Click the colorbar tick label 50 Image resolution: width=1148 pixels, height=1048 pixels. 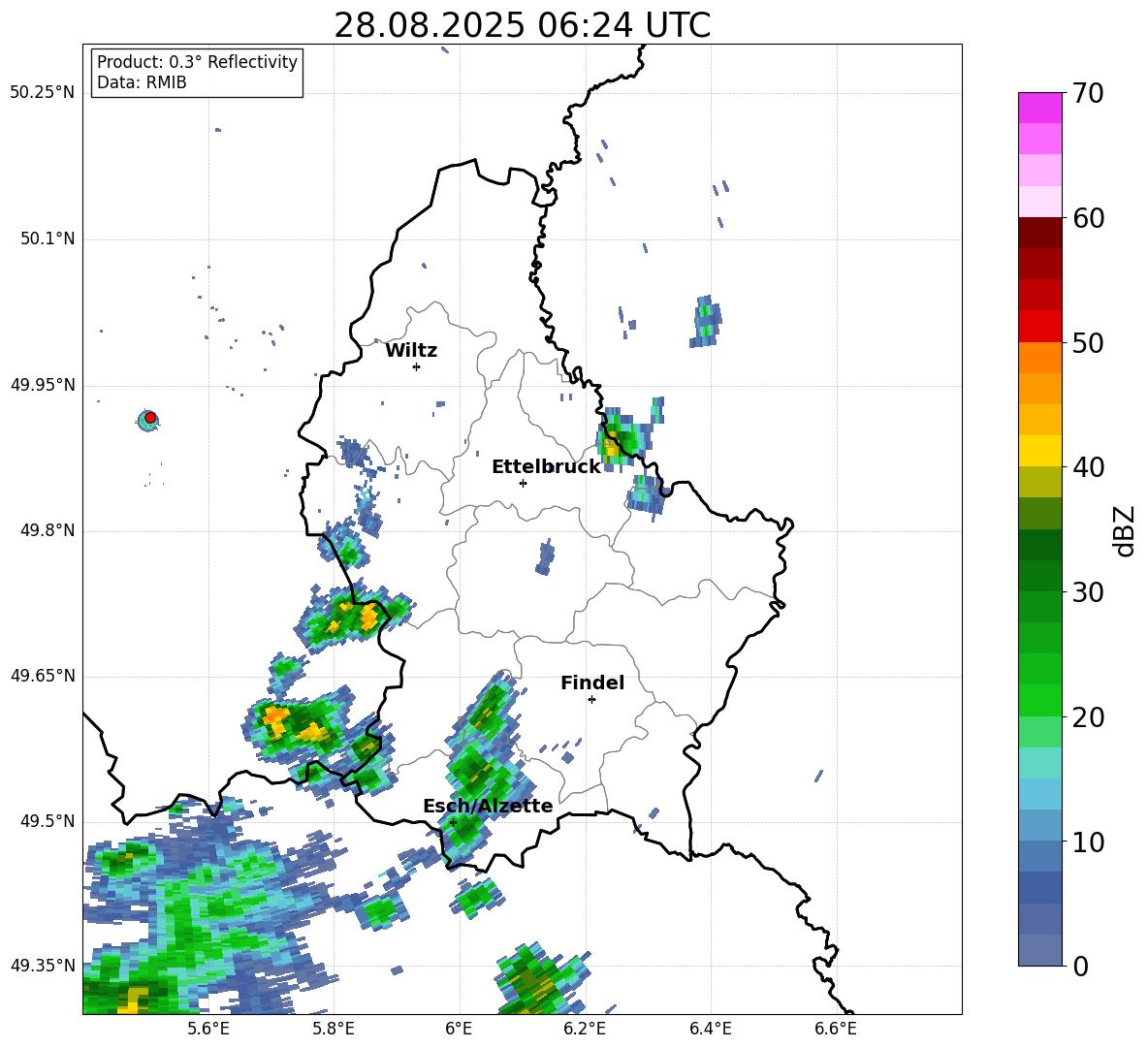[x=1087, y=342]
